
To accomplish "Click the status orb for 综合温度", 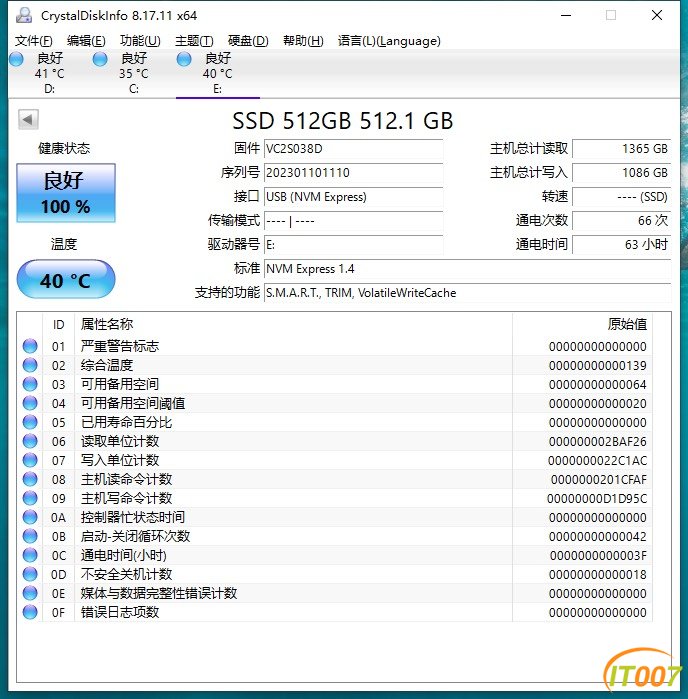I will 30,365.
